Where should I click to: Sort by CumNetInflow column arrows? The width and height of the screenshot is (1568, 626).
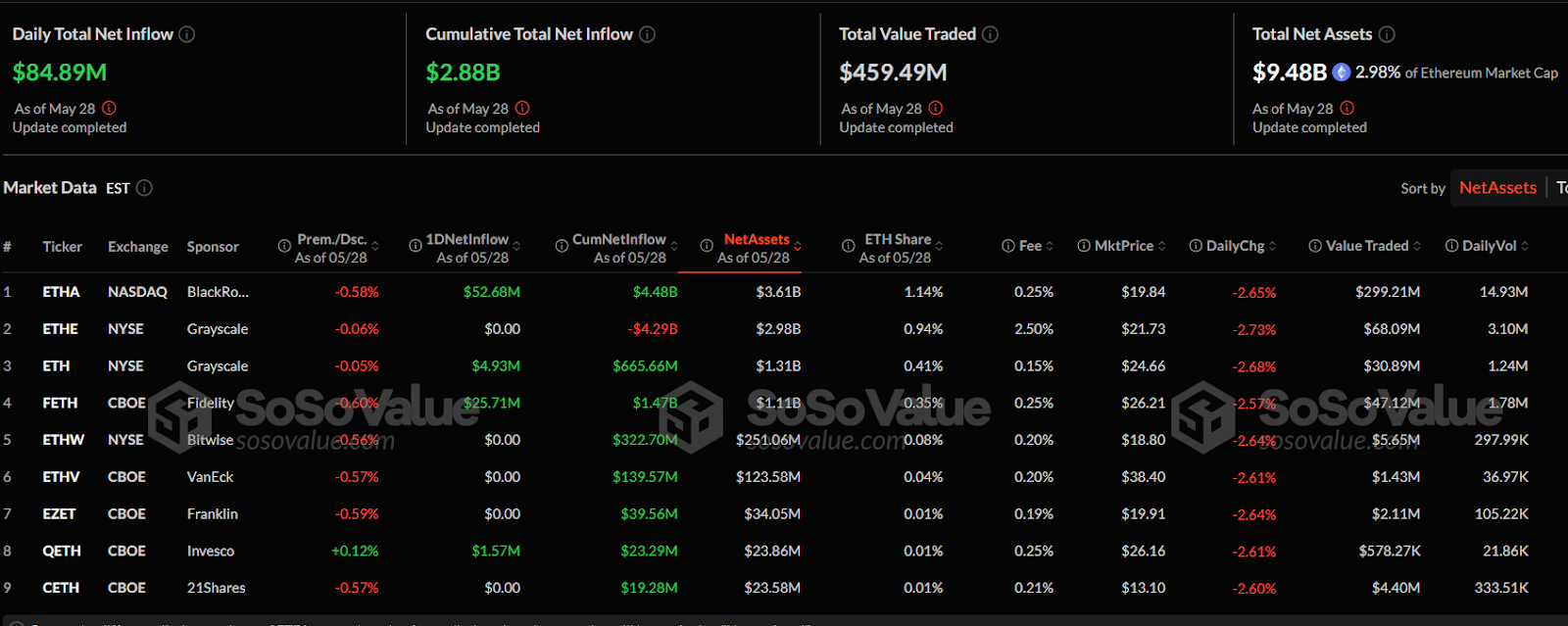[674, 246]
